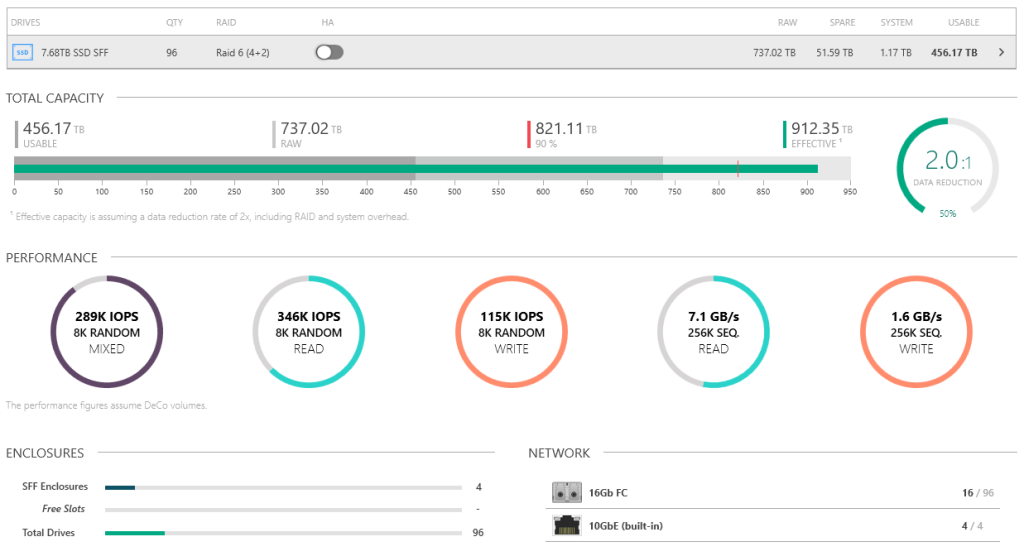Screen dimensions: 1024x556
Task: Click the 16Gb FC network row label
Action: pos(608,493)
